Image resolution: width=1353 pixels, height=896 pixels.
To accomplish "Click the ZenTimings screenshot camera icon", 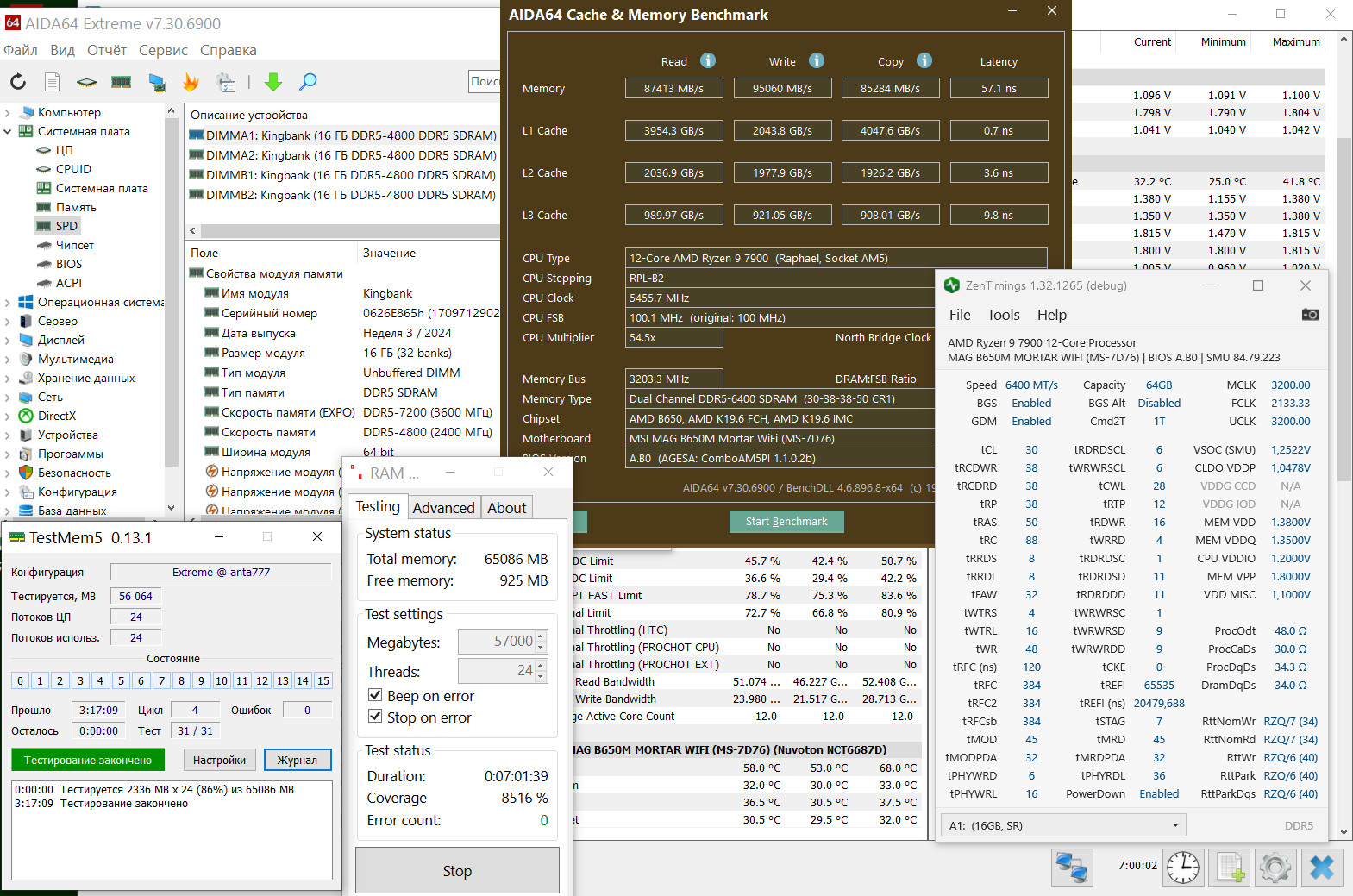I will click(x=1309, y=315).
